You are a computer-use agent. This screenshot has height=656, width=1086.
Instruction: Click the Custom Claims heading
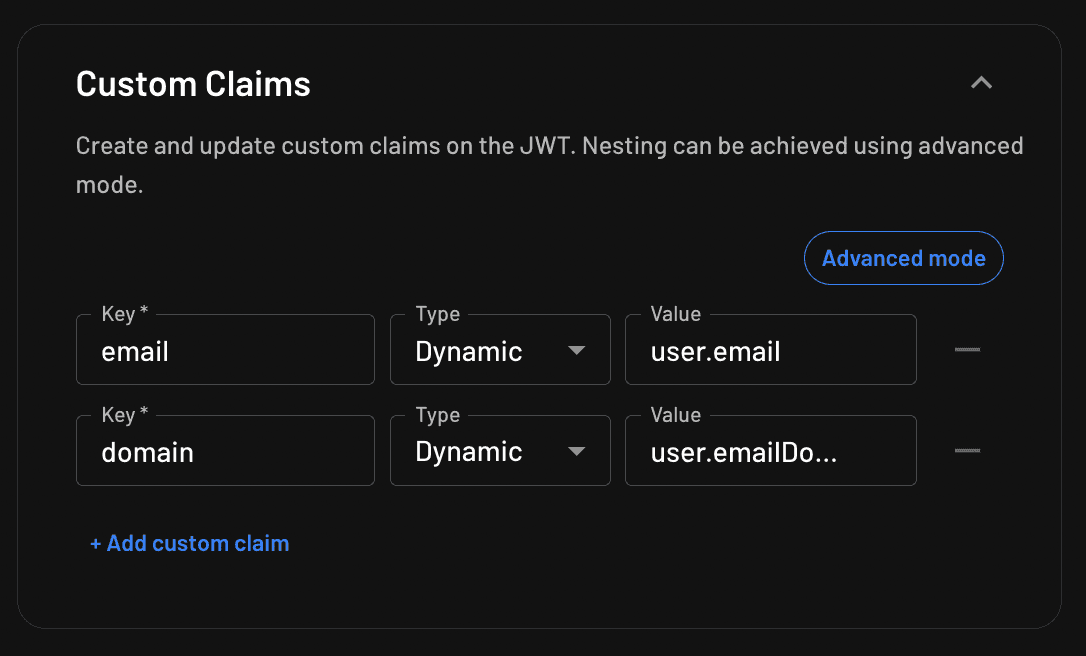tap(192, 83)
